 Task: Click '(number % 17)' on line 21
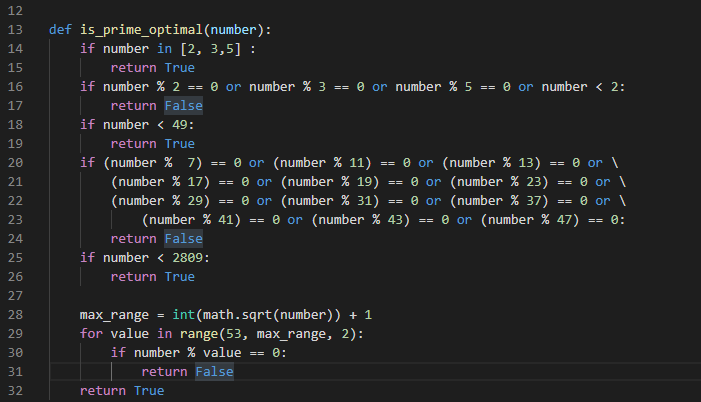click(x=160, y=182)
